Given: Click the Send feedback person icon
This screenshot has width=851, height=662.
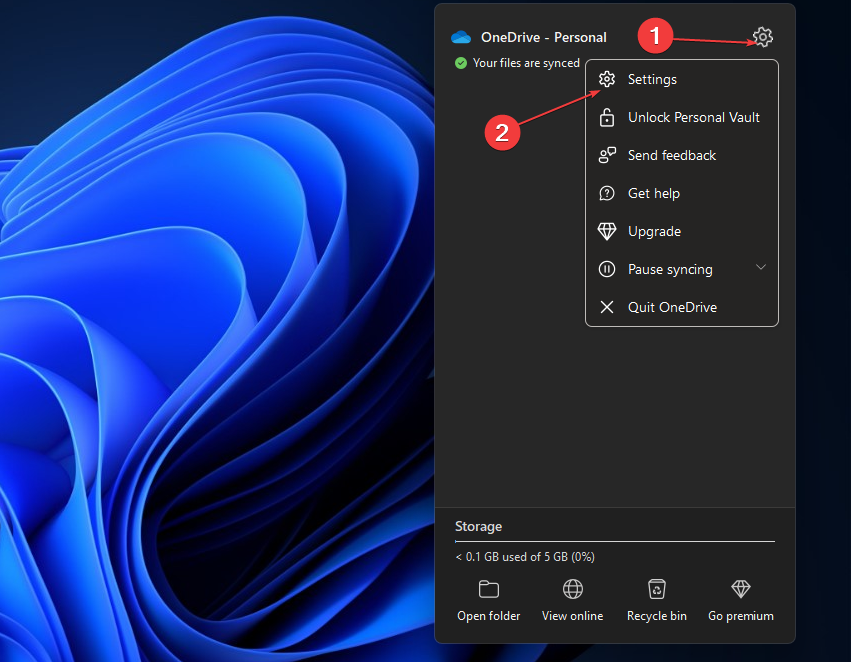Looking at the screenshot, I should [607, 155].
